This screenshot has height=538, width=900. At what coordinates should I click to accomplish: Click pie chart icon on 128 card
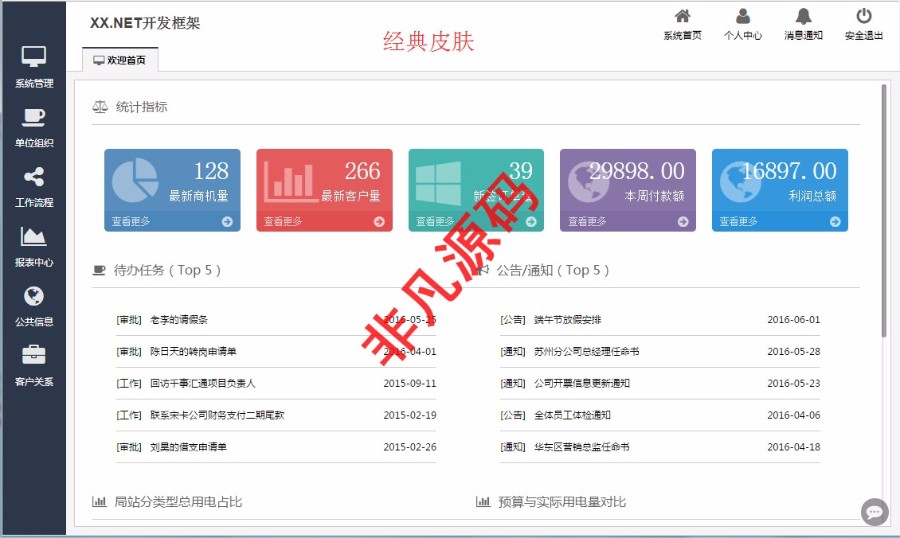[x=135, y=180]
